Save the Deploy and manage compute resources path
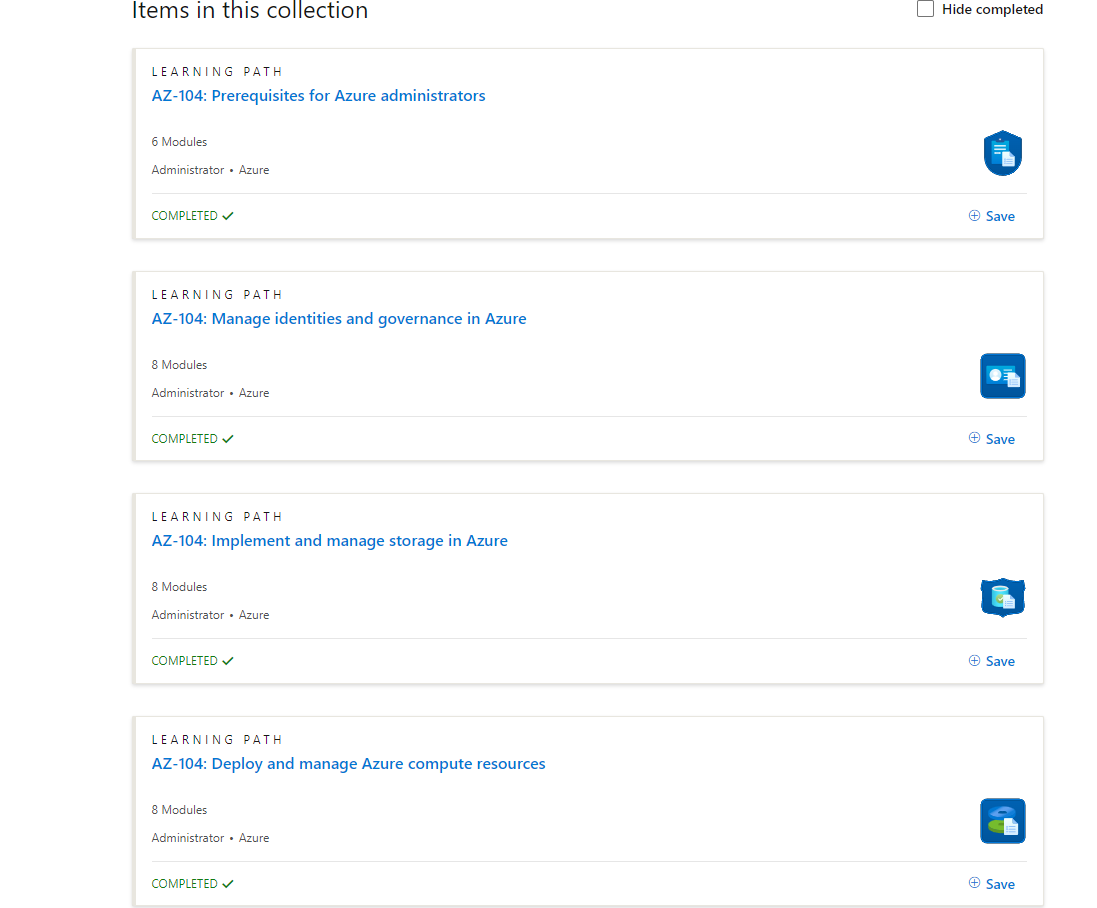Image resolution: width=1097 pixels, height=908 pixels. [991, 884]
